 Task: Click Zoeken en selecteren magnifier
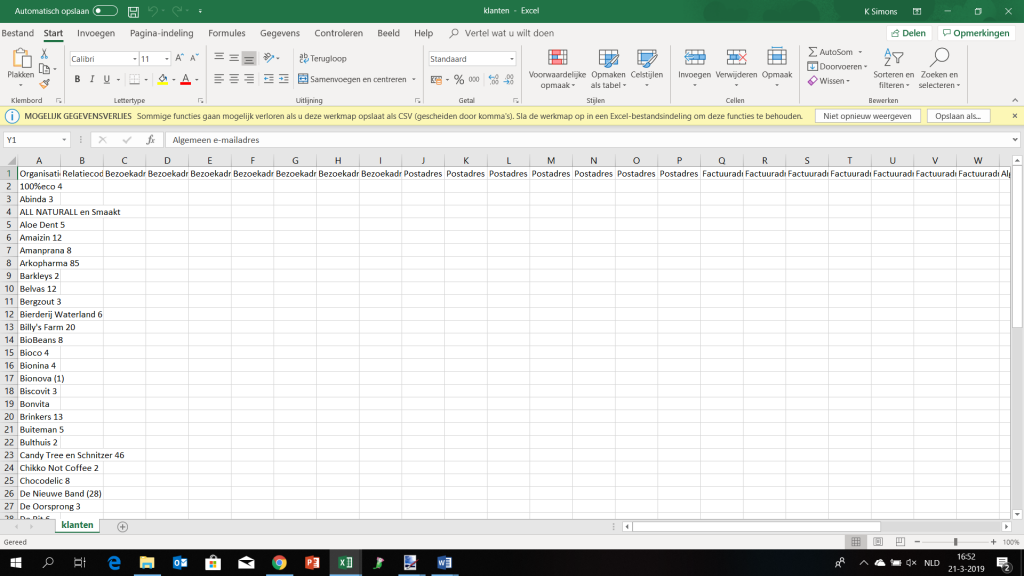tap(939, 58)
